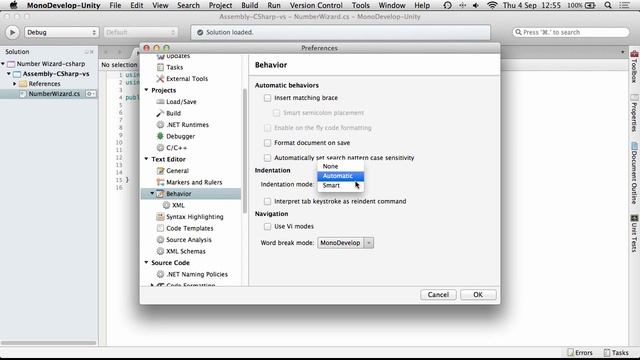Collapse Assembly-CSharp-vs project node
The height and width of the screenshot is (360, 640).
click(9, 74)
